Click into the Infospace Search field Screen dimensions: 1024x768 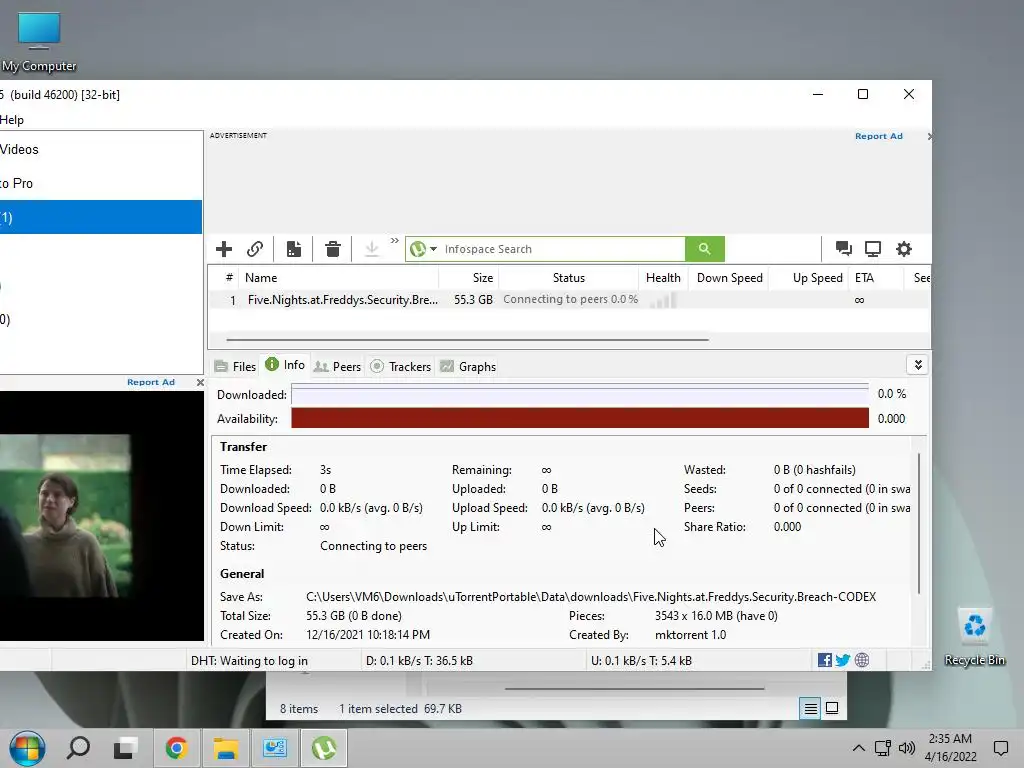[x=562, y=249]
